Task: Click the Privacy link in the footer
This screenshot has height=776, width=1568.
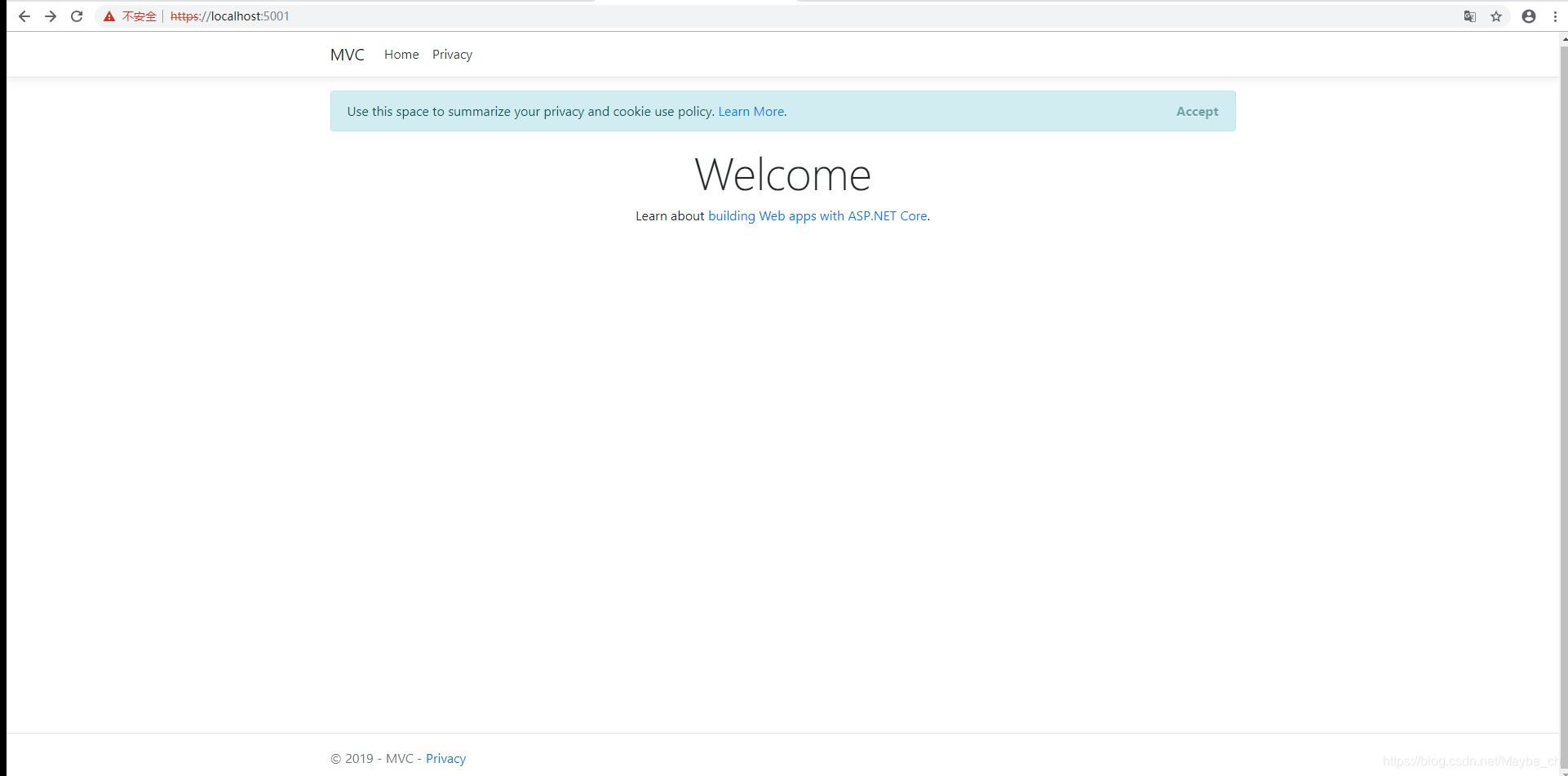Action: click(445, 759)
